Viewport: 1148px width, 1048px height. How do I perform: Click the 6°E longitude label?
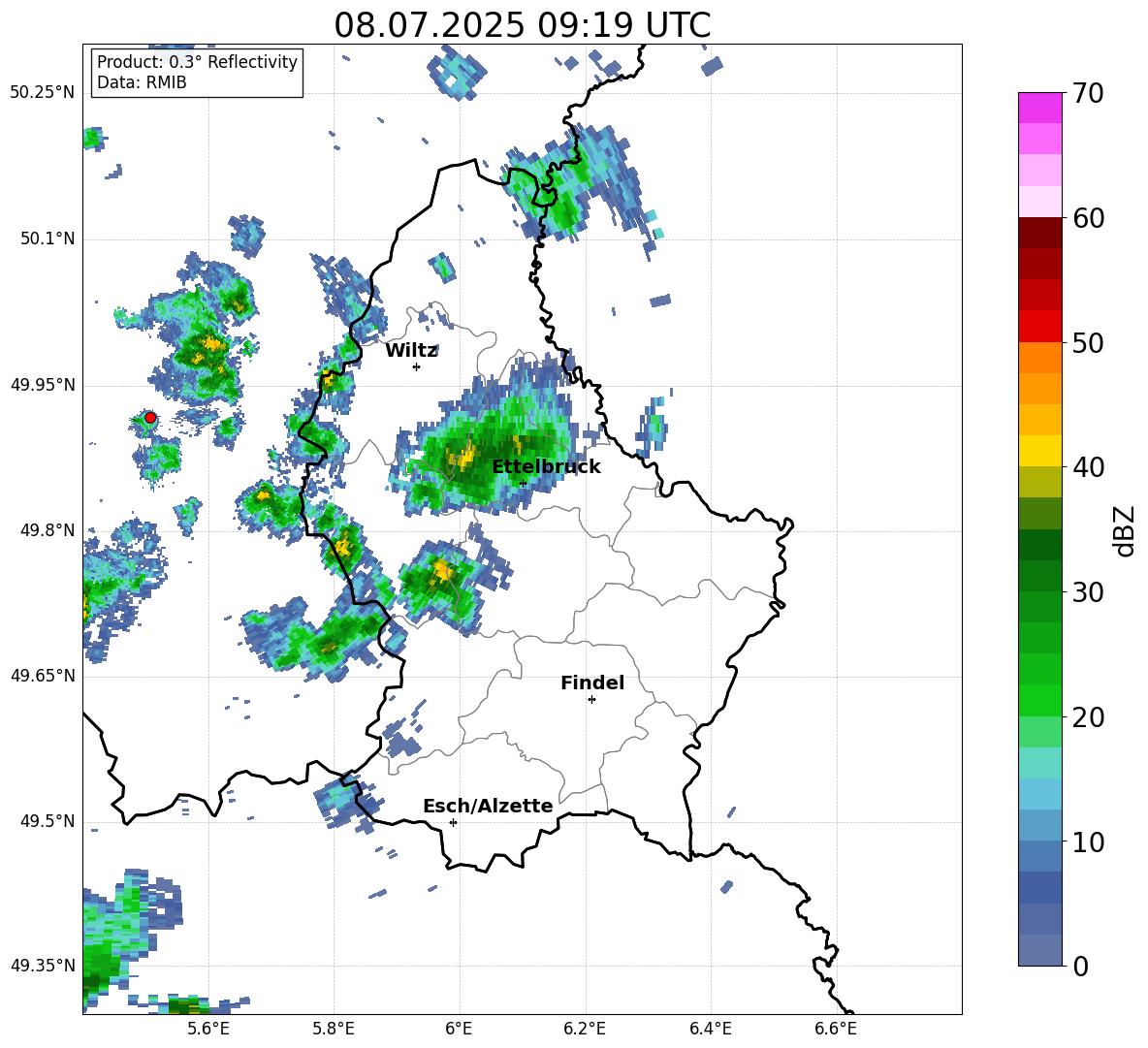coord(459,1029)
